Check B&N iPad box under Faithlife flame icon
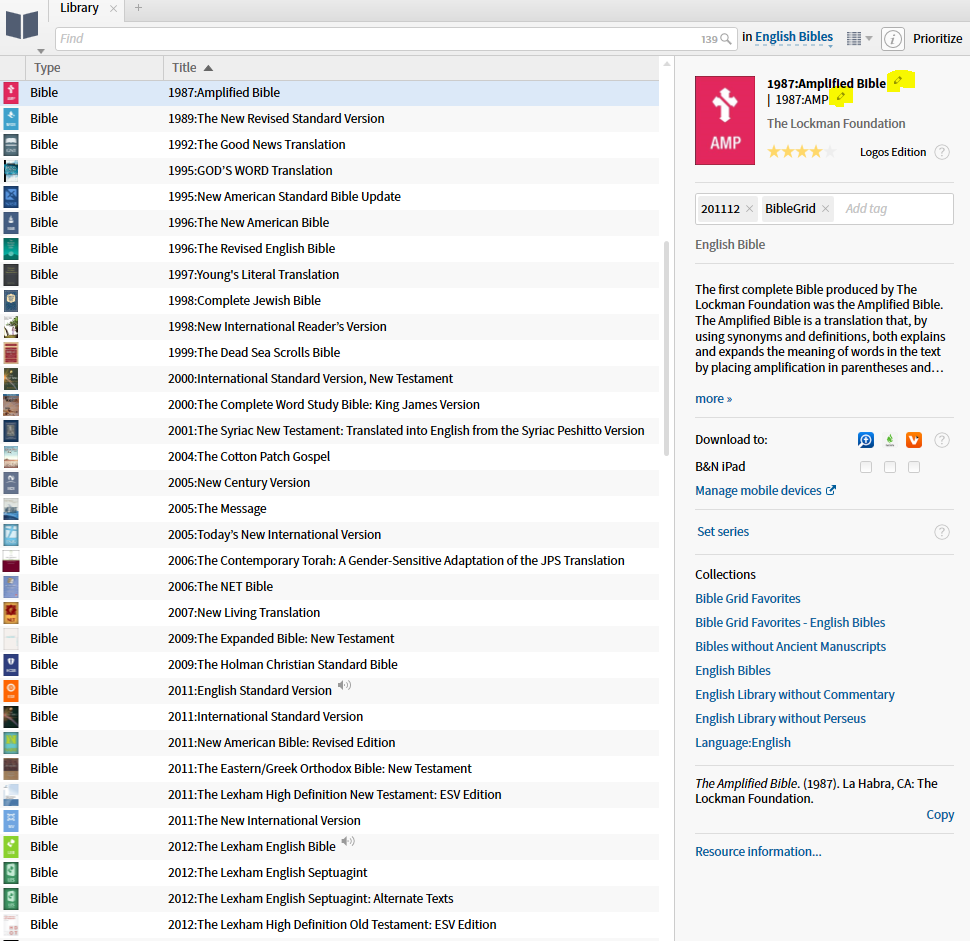The width and height of the screenshot is (970, 941). click(890, 467)
